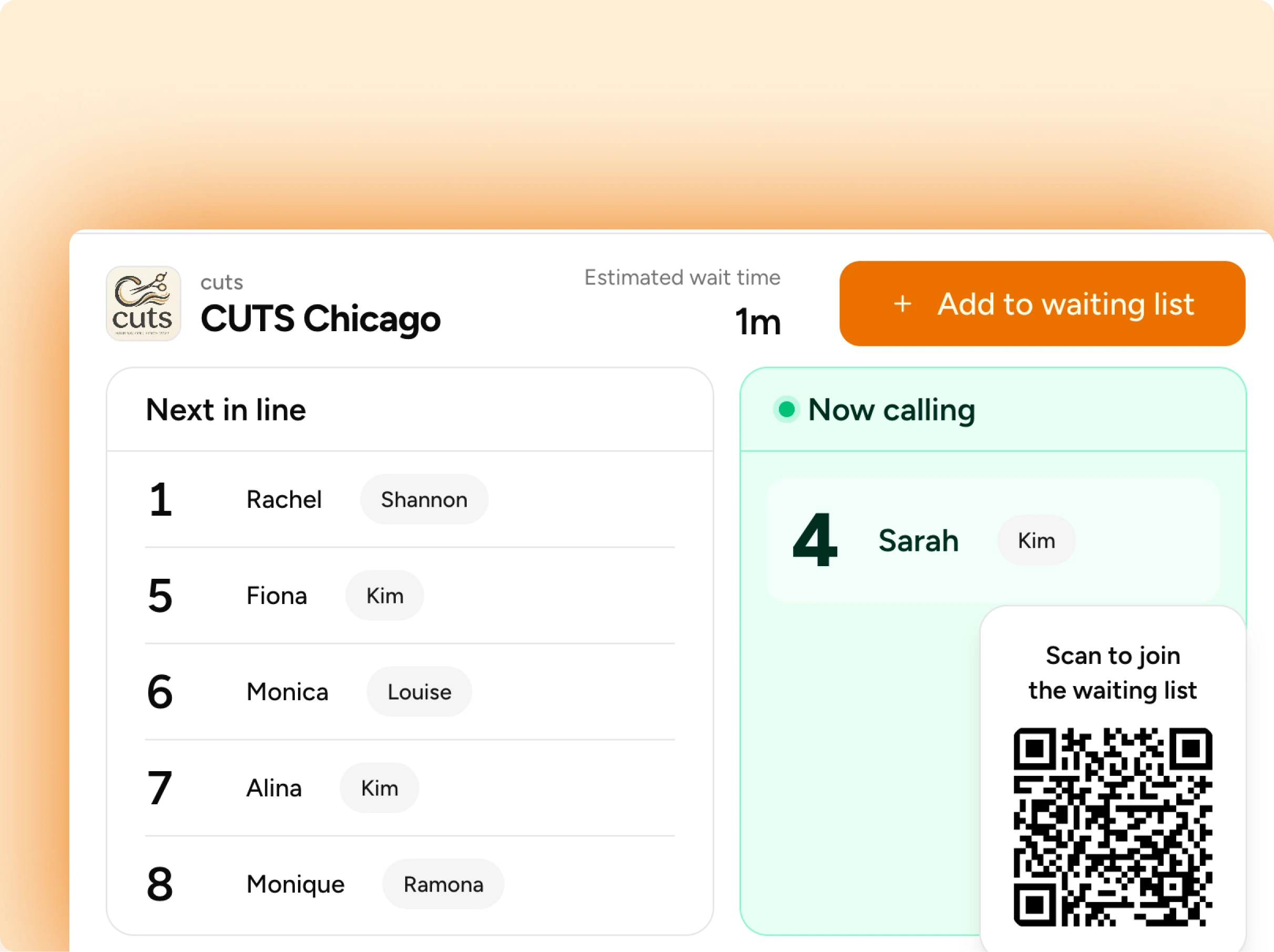Select the CUTS Chicago title

[x=320, y=319]
